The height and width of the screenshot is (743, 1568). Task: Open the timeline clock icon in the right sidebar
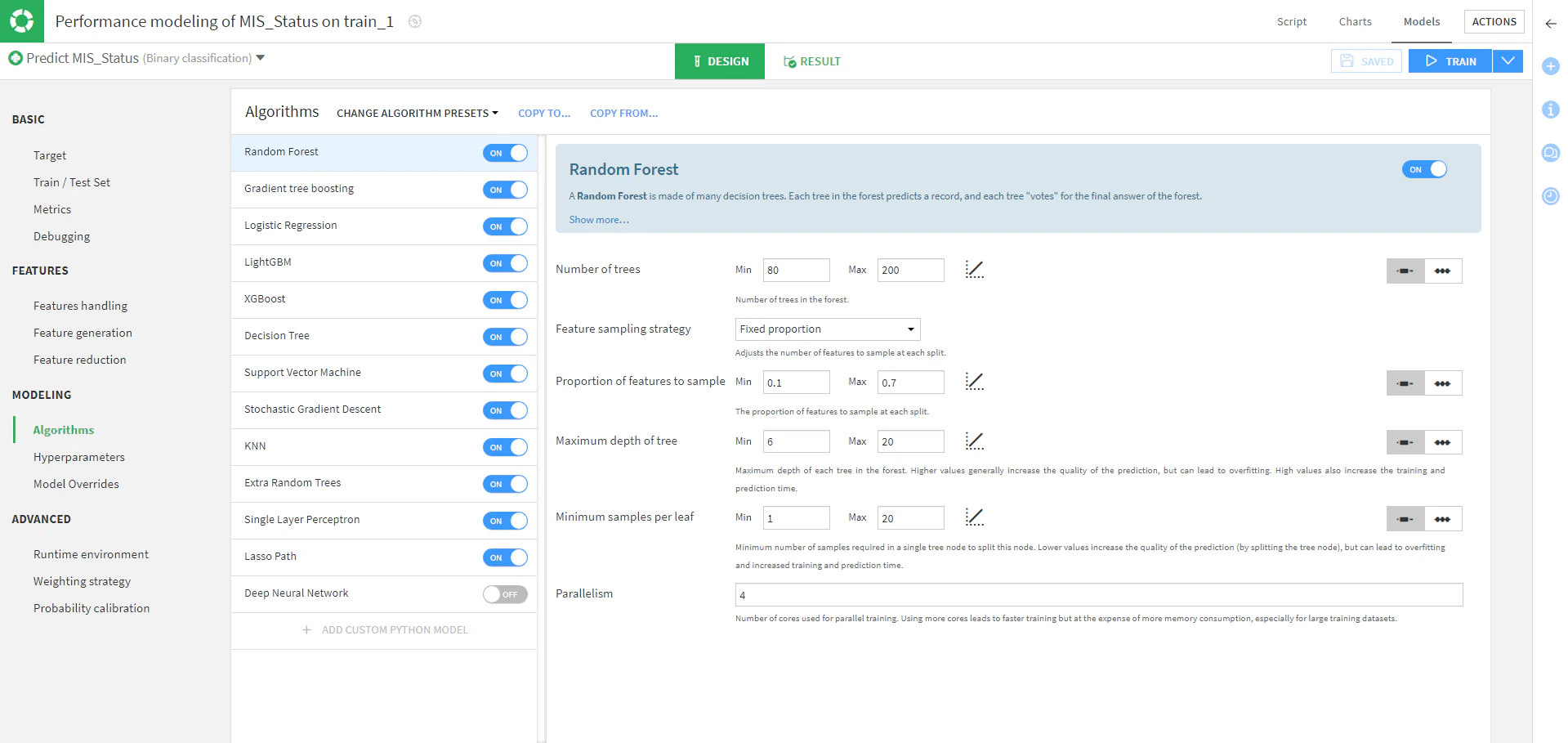point(1550,196)
